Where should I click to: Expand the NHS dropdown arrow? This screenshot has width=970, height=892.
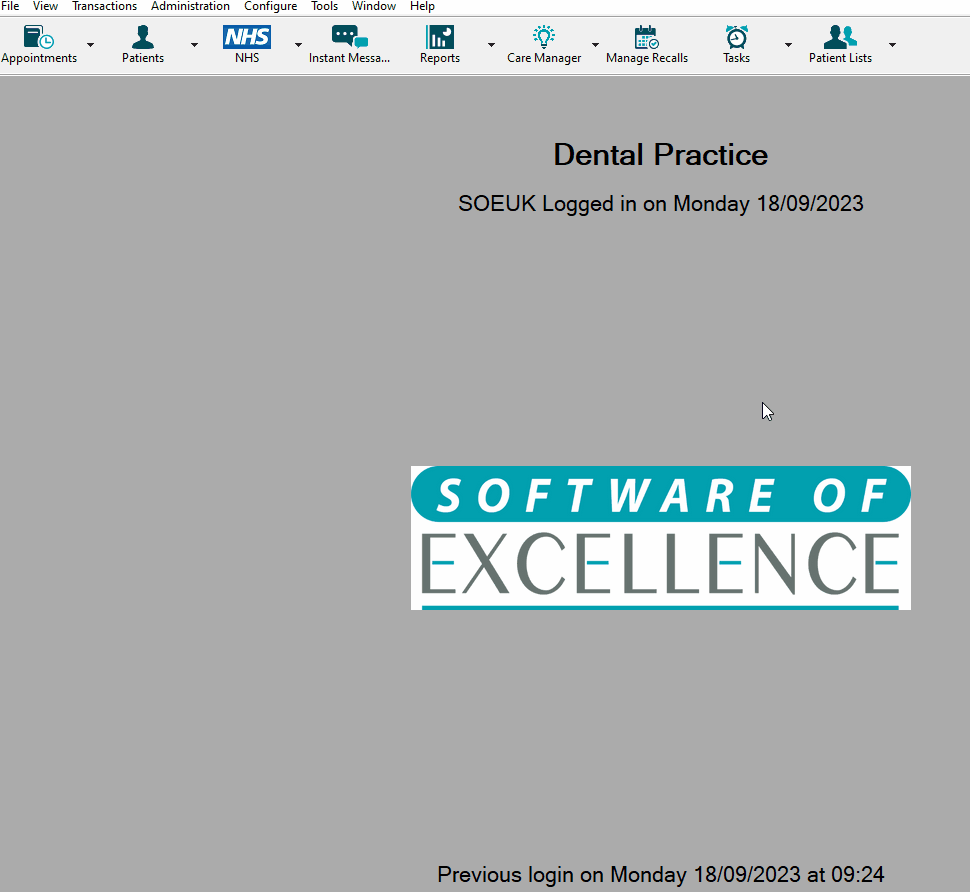click(x=298, y=45)
